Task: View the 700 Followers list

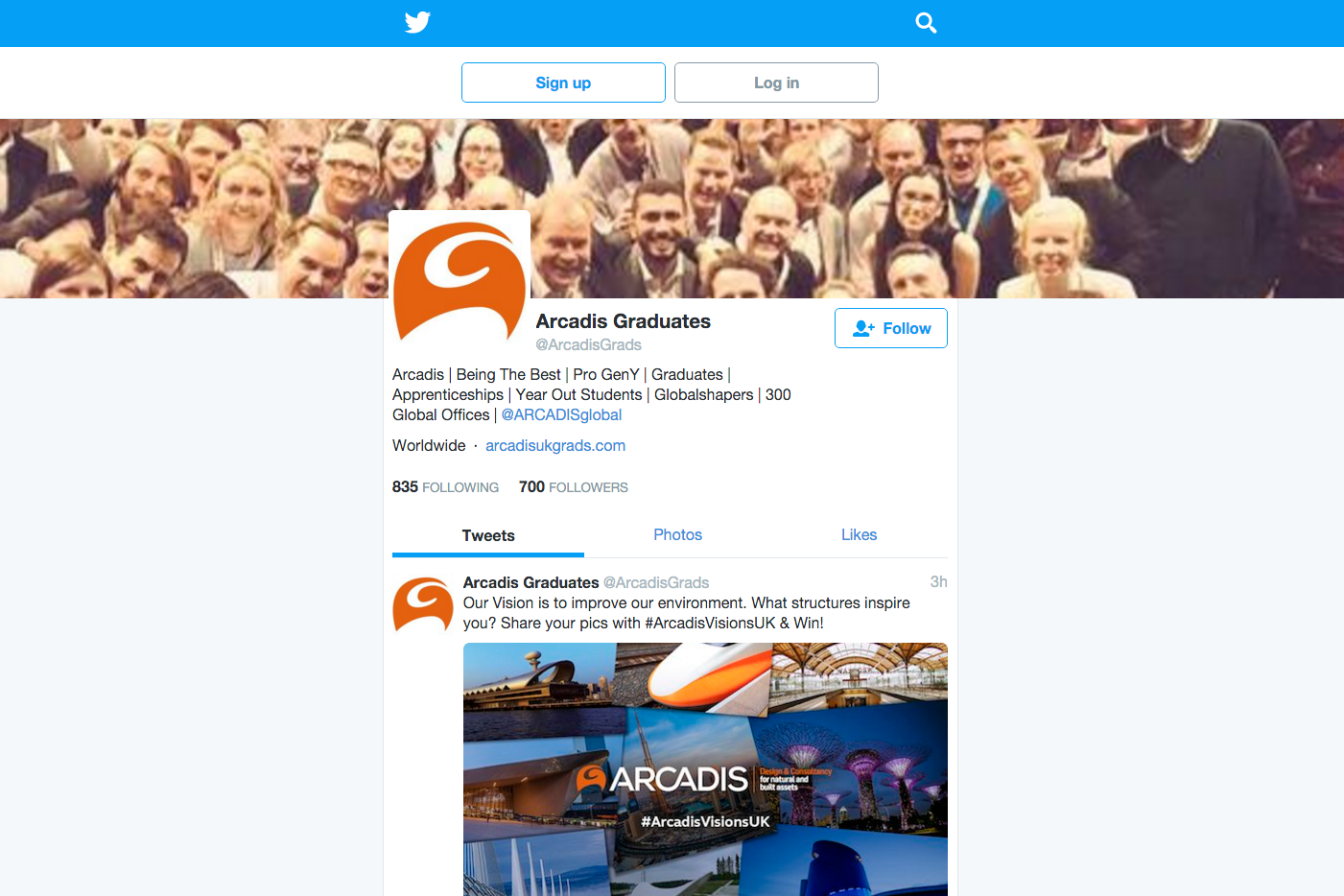Action: pyautogui.click(x=574, y=486)
